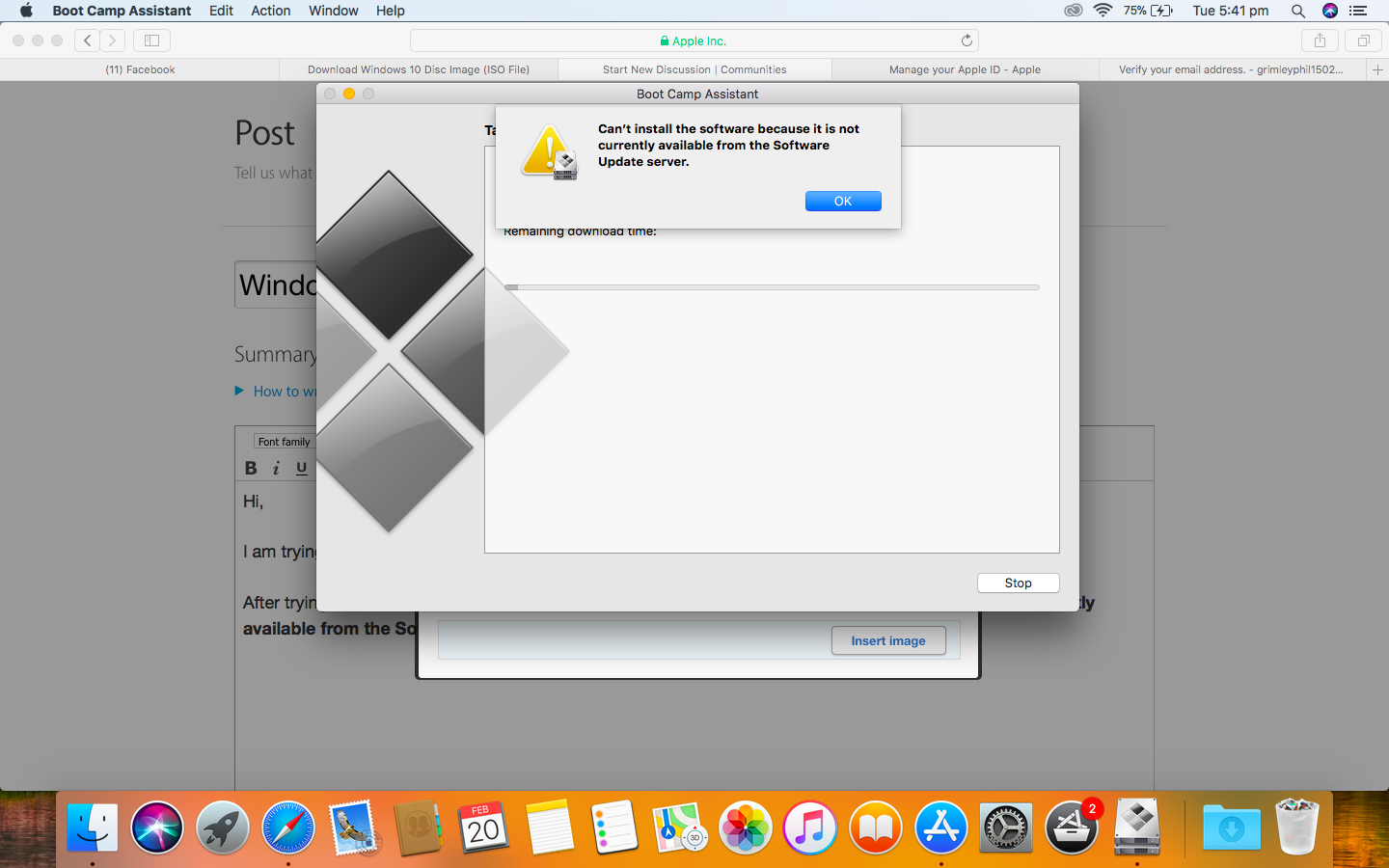Show all tabs overview in Safari

[x=1363, y=41]
